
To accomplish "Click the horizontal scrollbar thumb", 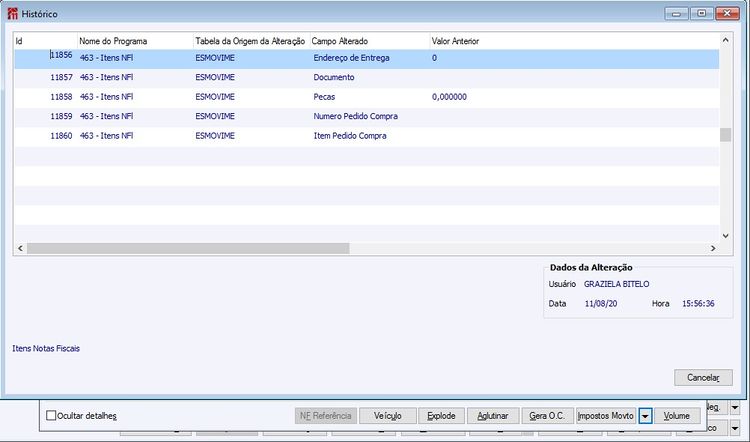I will click(188, 248).
